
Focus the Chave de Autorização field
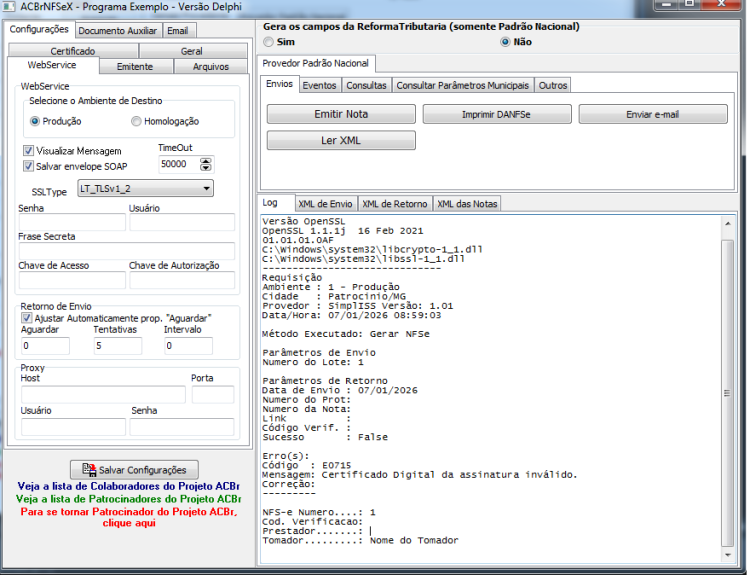(x=182, y=280)
